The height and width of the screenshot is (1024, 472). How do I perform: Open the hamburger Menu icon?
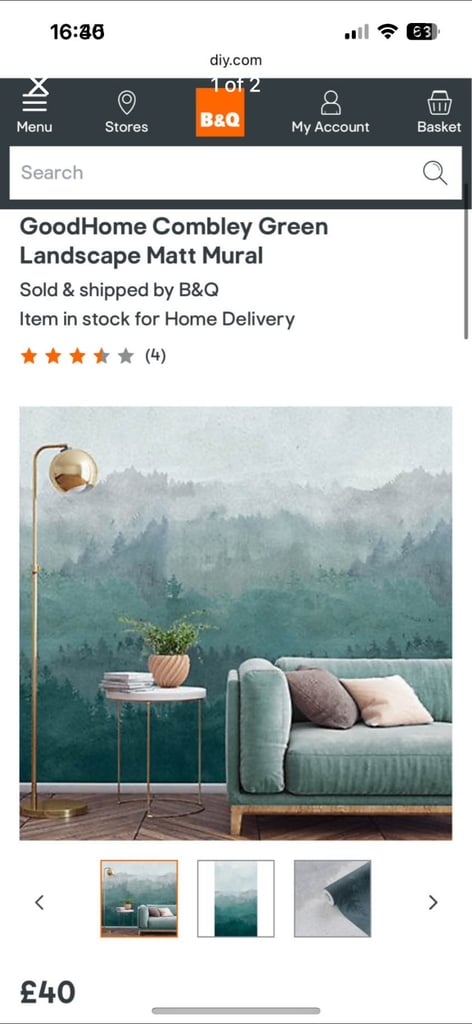pyautogui.click(x=35, y=103)
